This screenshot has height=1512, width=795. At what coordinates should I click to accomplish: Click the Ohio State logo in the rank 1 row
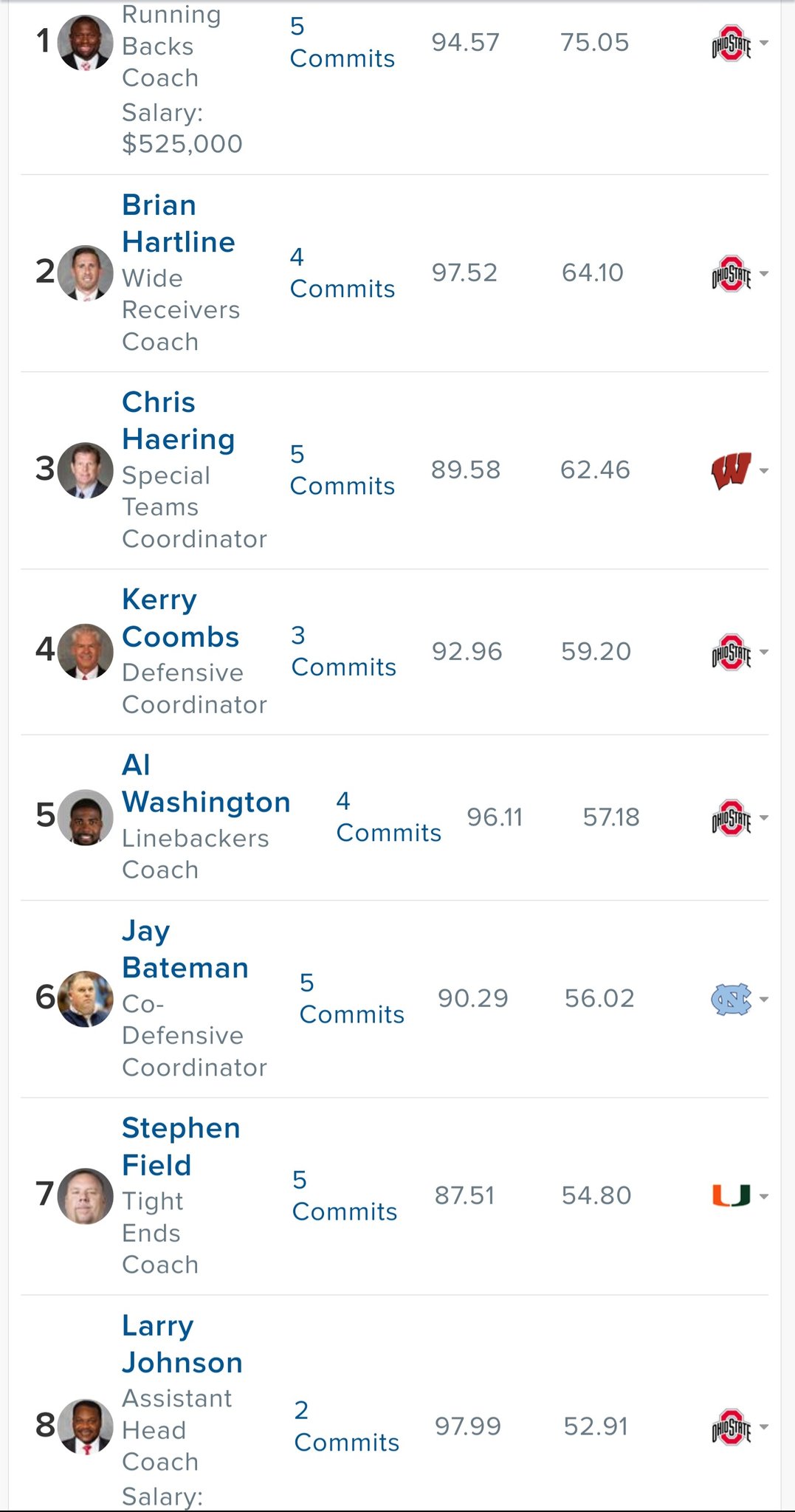pos(731,43)
